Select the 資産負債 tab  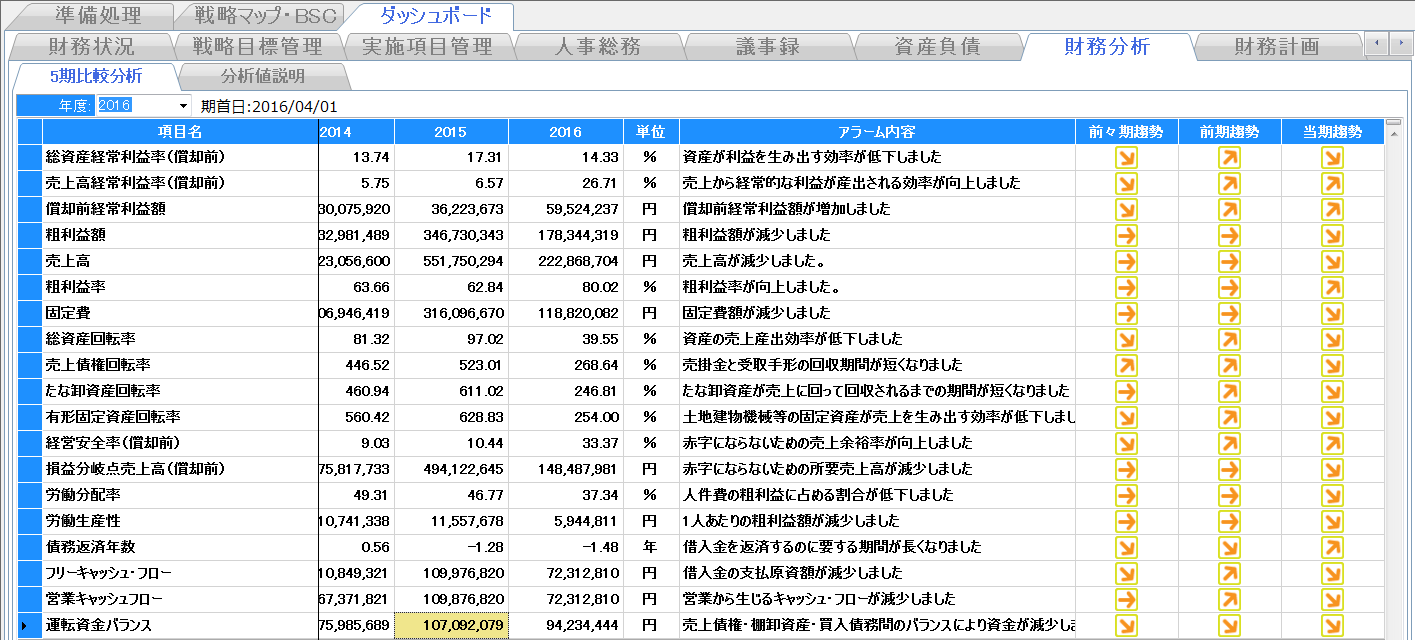937,47
